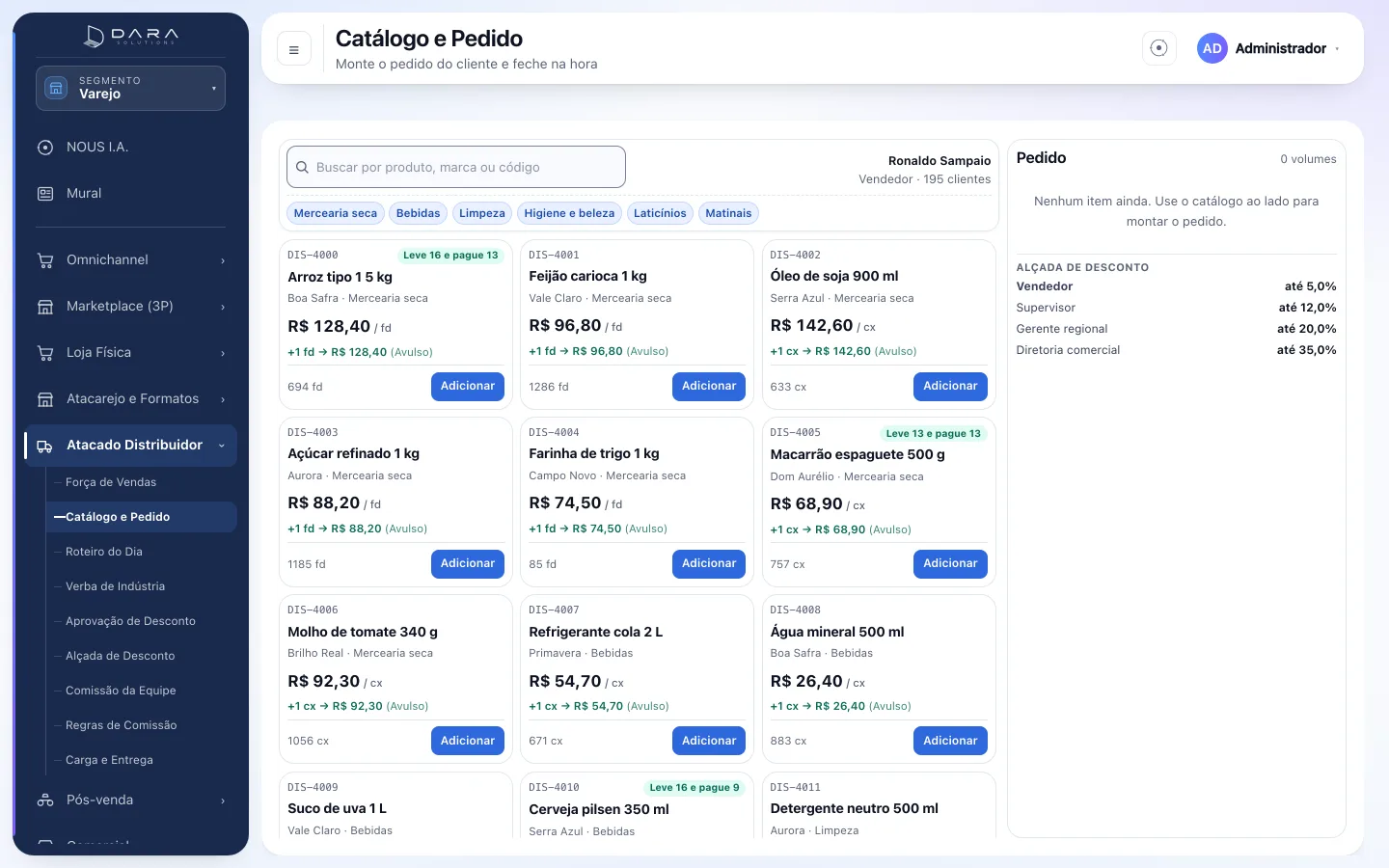Click the circular target icon near Administrador
The image size is (1389, 868).
[x=1159, y=48]
